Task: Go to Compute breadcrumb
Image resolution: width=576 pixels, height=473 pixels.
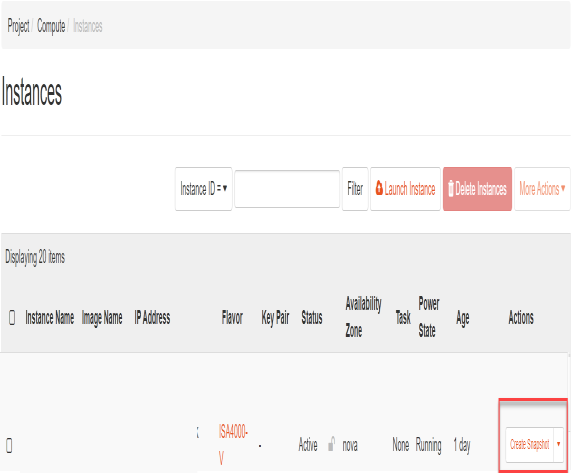Action: [51, 26]
